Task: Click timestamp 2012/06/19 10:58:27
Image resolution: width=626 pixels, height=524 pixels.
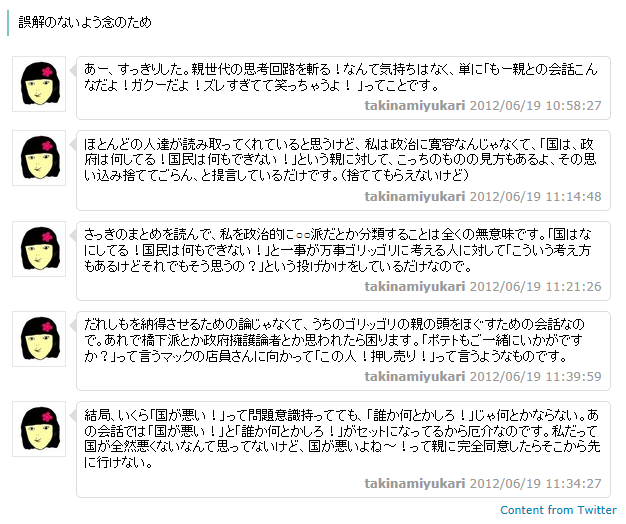Action: [535, 106]
